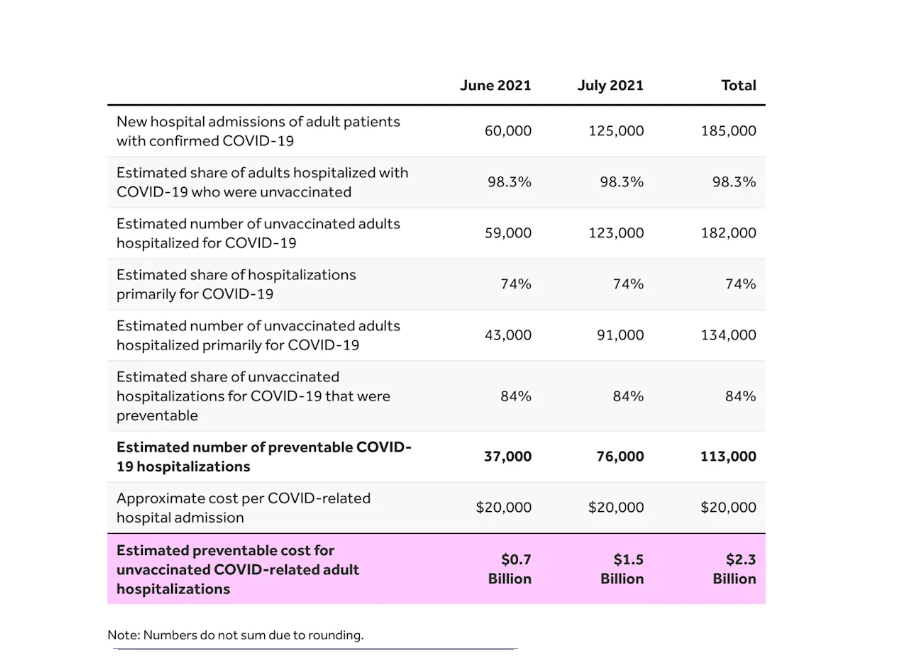This screenshot has width=908, height=669.
Task: Click the 'Numbers do not sum due to rounding' note
Action: 236,635
